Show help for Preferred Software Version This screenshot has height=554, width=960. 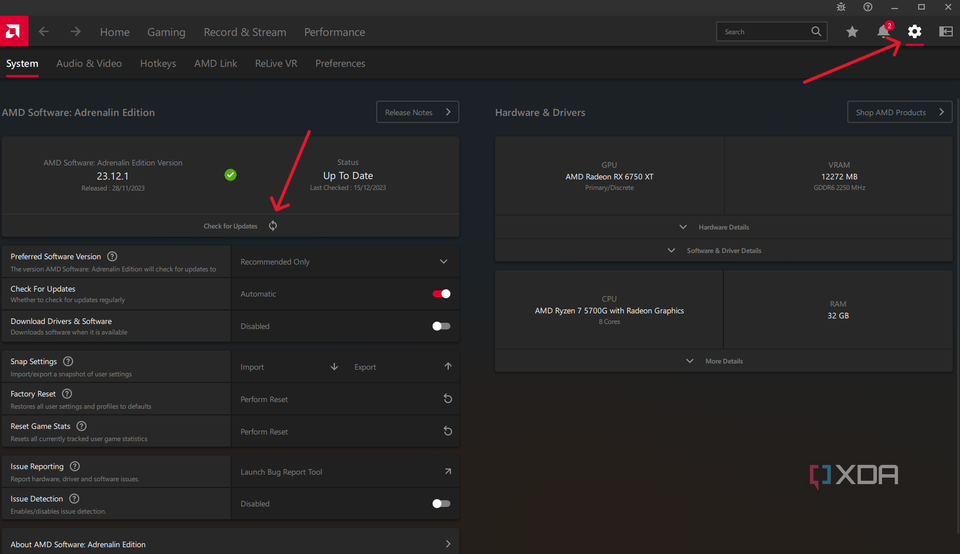pyautogui.click(x=112, y=256)
